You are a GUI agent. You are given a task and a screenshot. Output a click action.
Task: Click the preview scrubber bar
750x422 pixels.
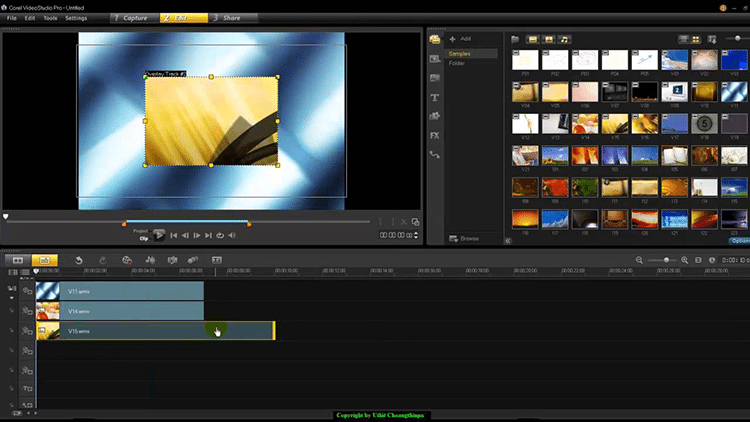coord(188,222)
